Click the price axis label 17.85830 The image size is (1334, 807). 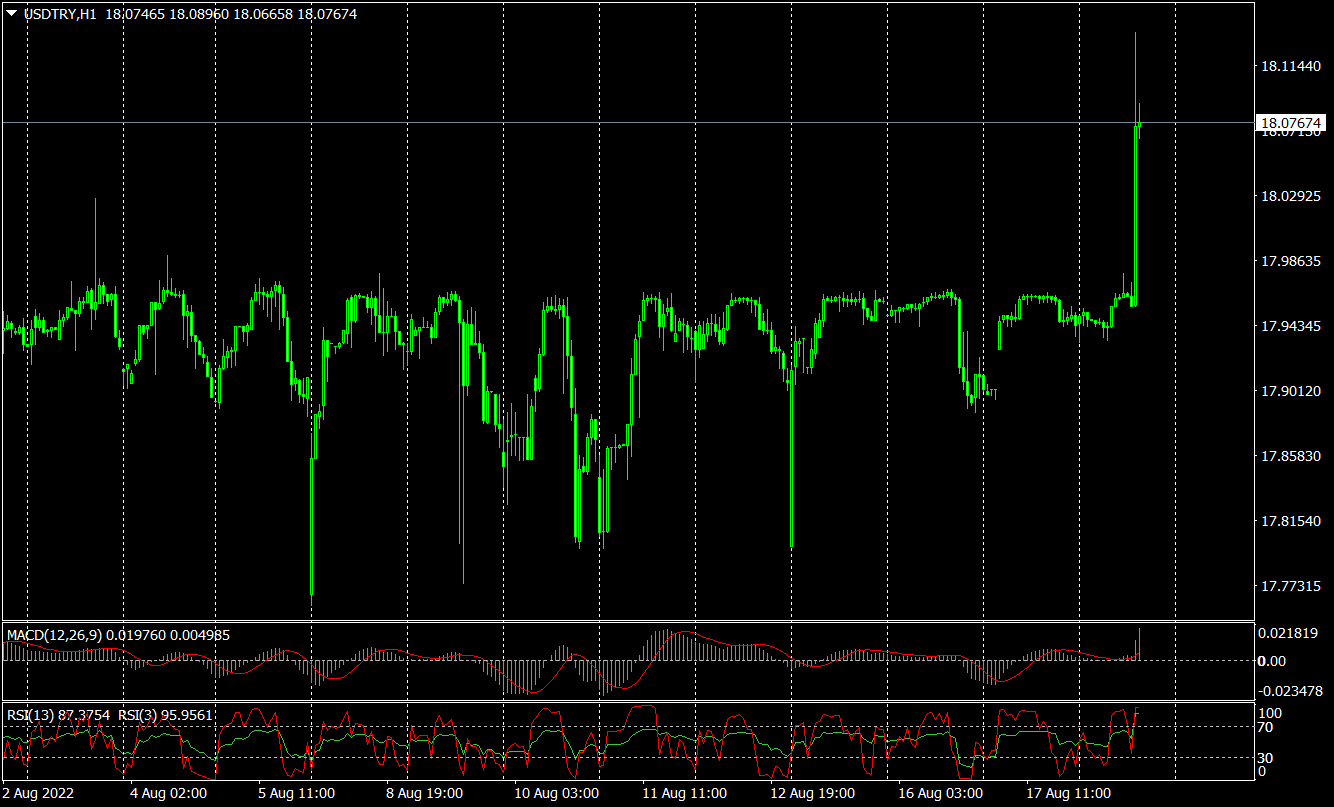1289,456
